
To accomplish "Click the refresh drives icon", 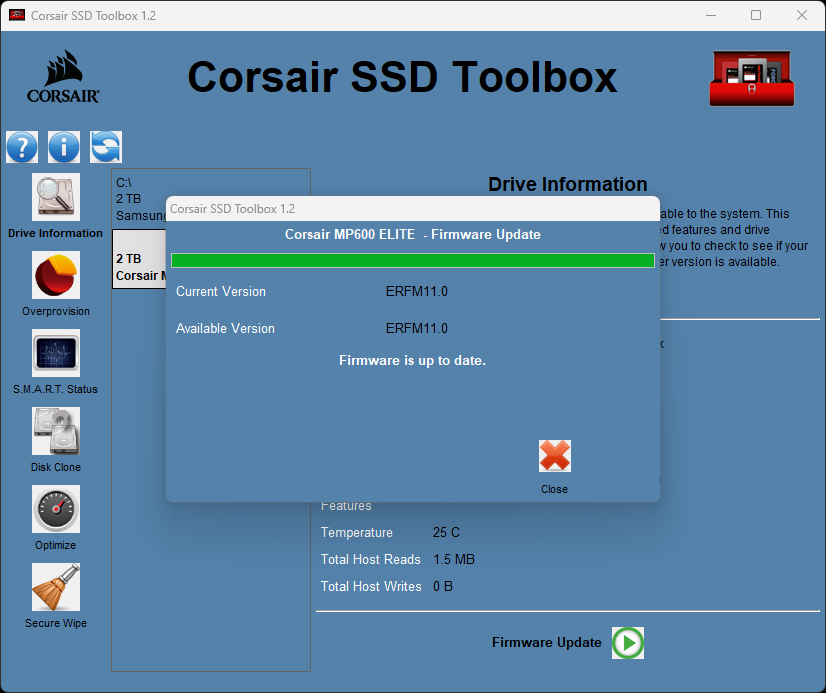I will (105, 147).
